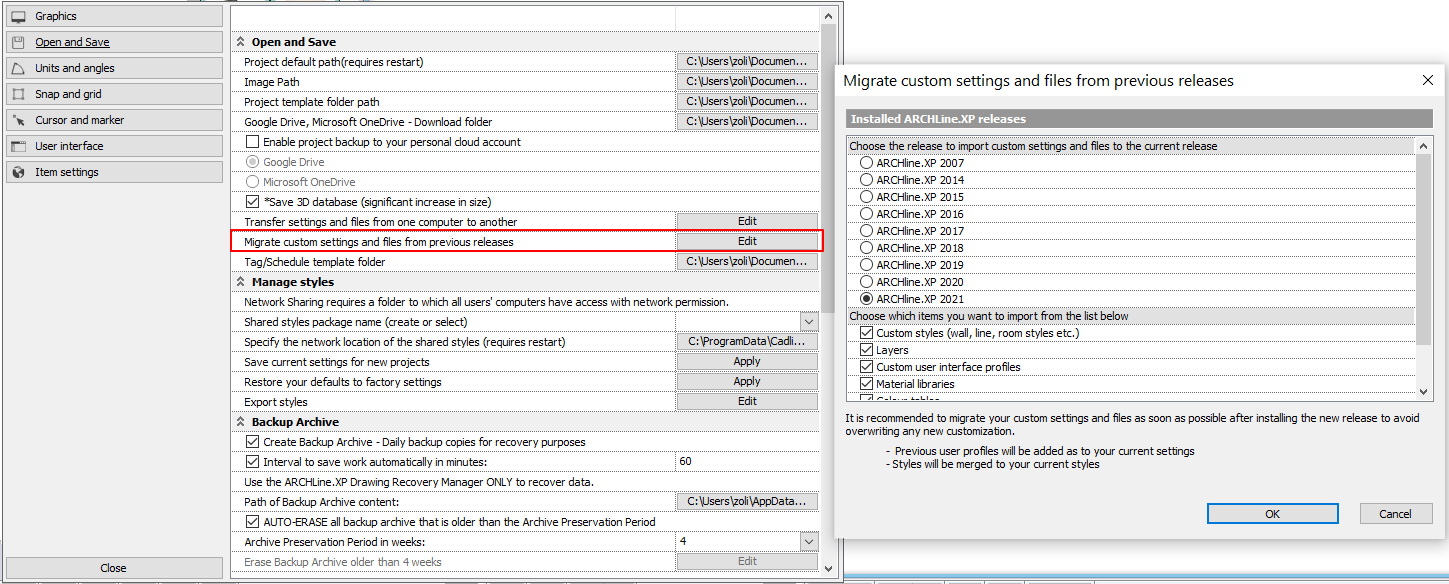The width and height of the screenshot is (1449, 584).
Task: Open the Shared styles package name dropdown
Action: click(809, 322)
